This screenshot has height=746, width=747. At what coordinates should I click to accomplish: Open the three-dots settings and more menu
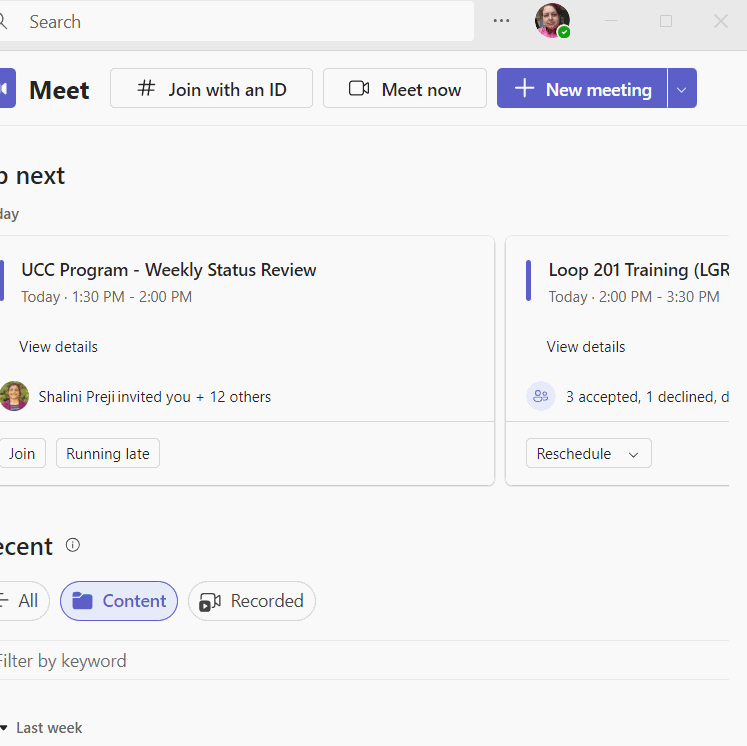pyautogui.click(x=501, y=21)
